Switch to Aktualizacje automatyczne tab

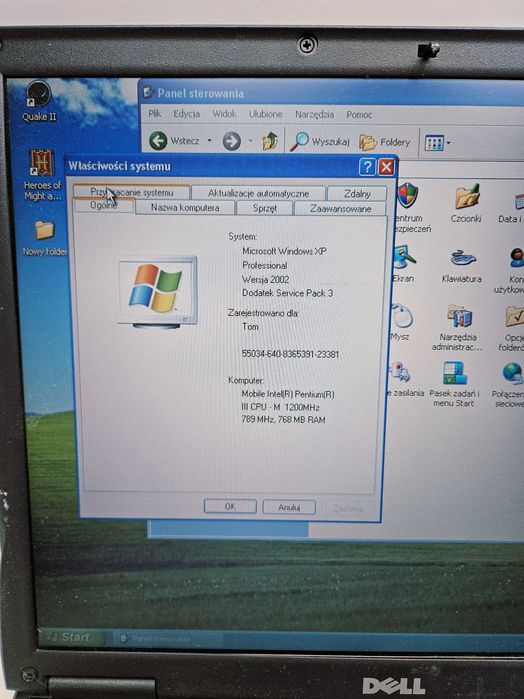[258, 193]
